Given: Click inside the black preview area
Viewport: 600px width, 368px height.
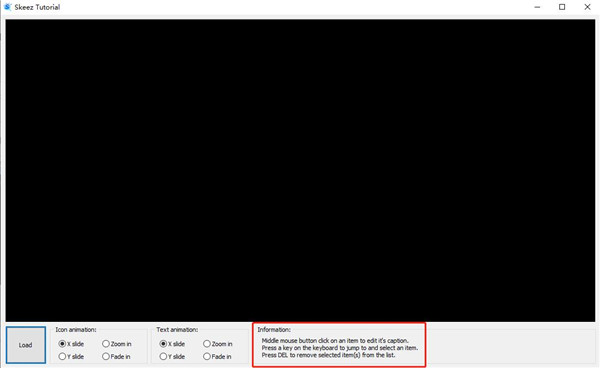Looking at the screenshot, I should 300,170.
